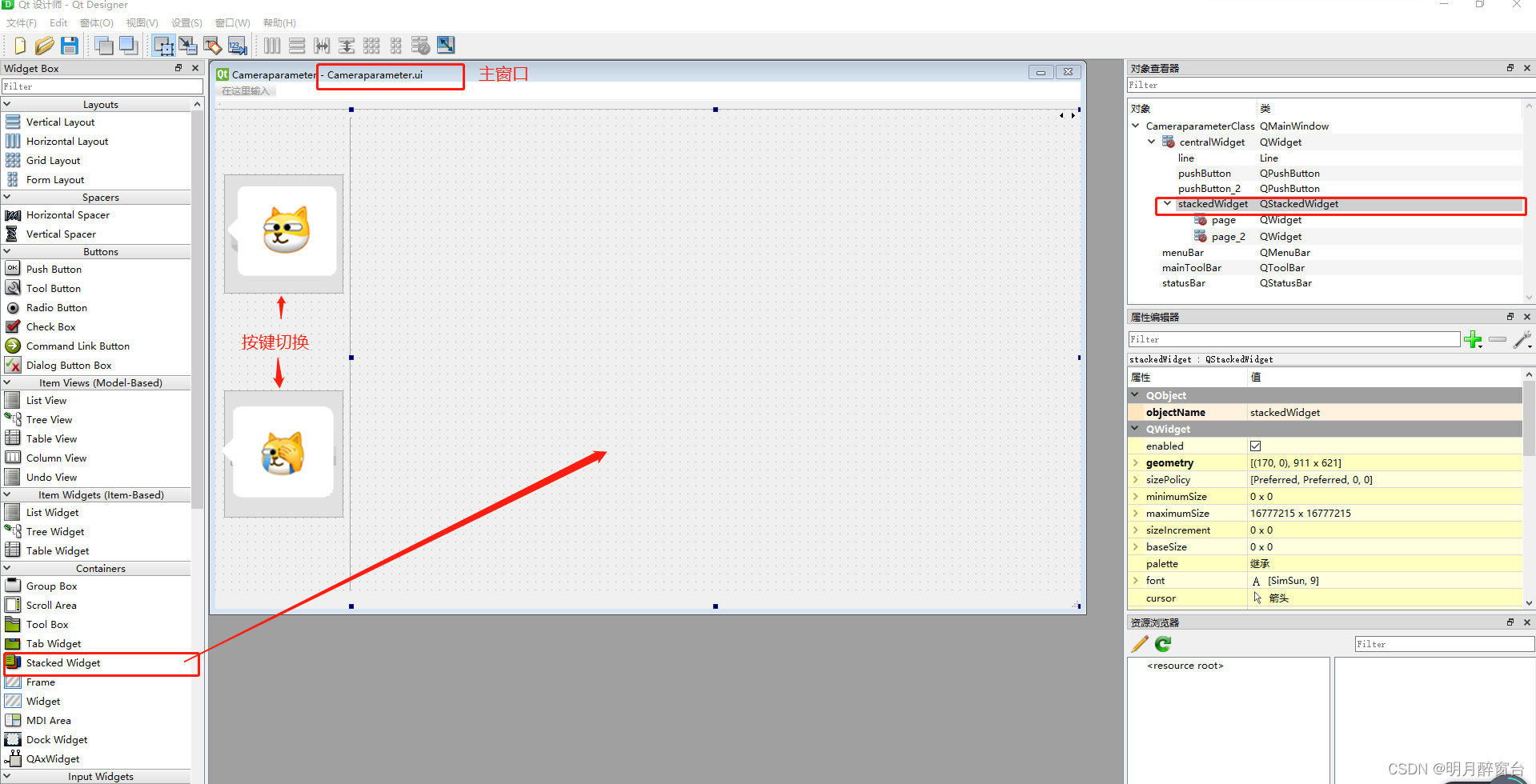
Task: Open the 设置(S) menu
Action: (x=186, y=23)
